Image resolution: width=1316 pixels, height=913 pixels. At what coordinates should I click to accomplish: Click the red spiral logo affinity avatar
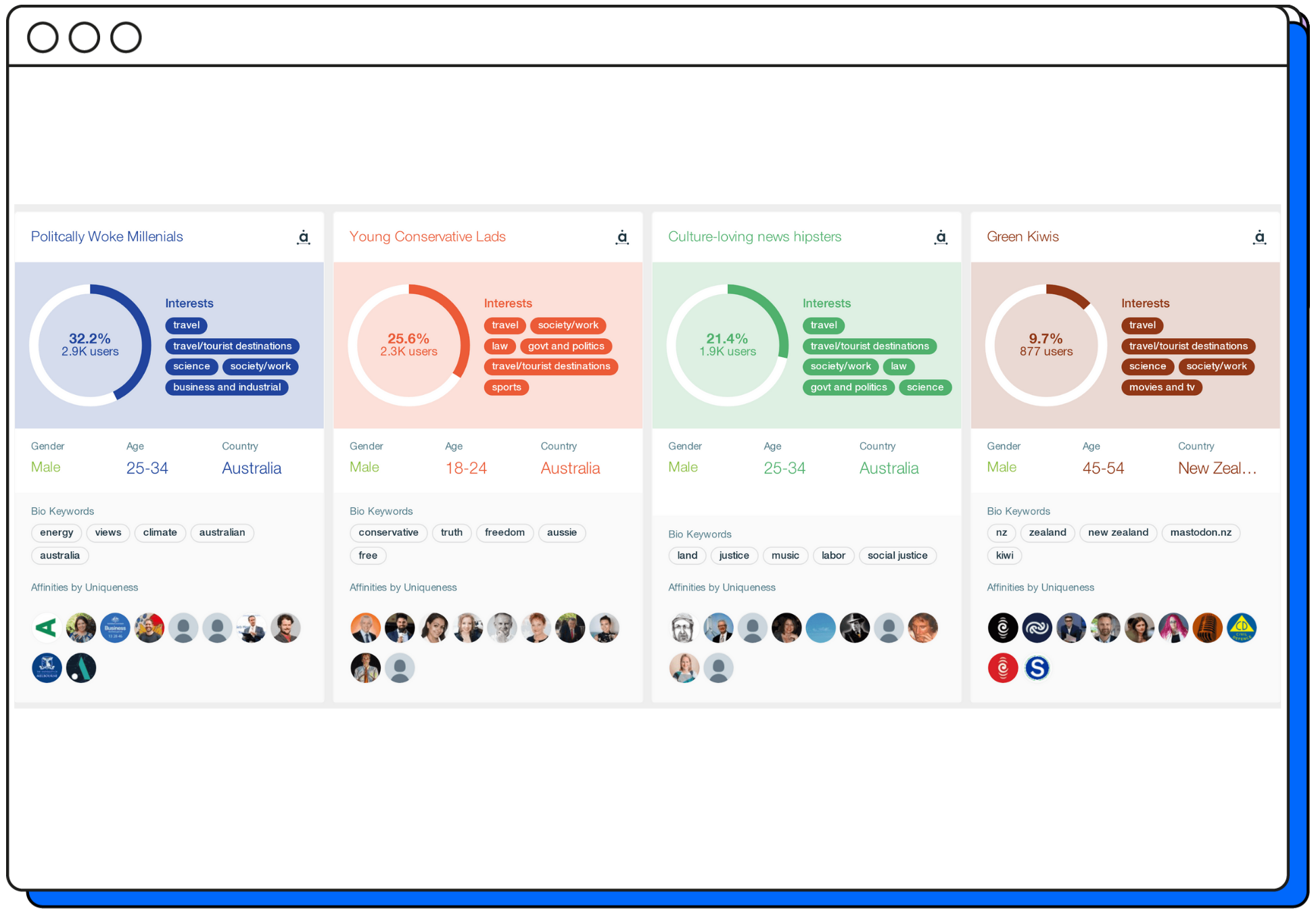[1002, 668]
